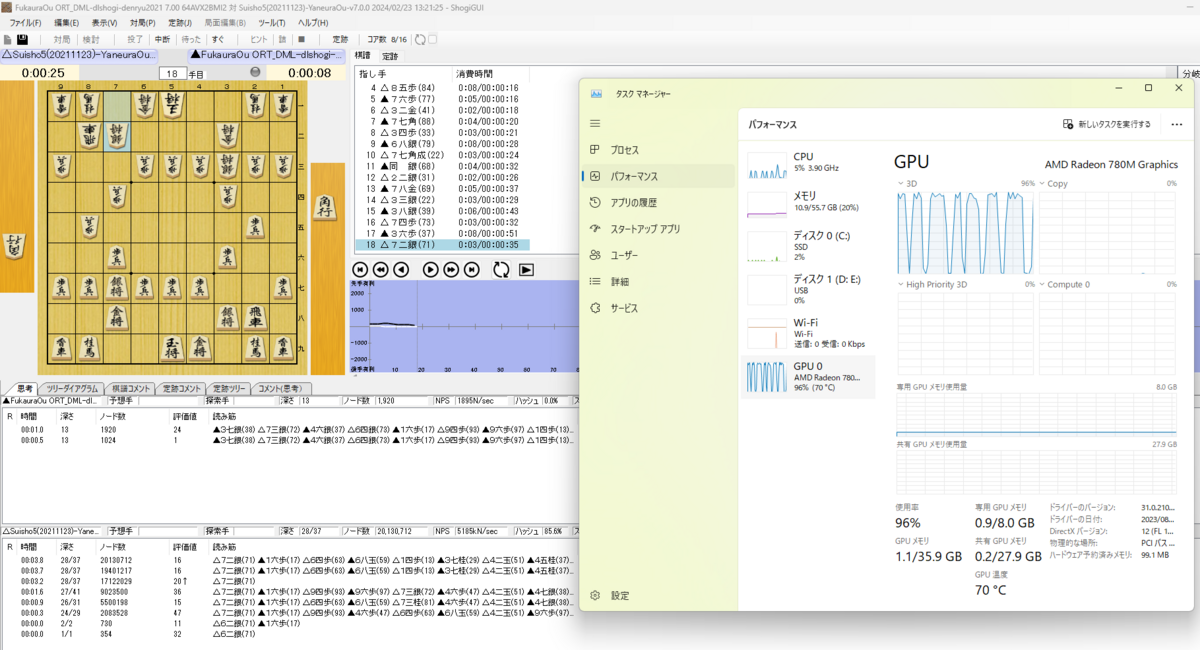Click 投了 button in ShogiGUI toolbar
The width and height of the screenshot is (1200, 650).
pyautogui.click(x=135, y=39)
